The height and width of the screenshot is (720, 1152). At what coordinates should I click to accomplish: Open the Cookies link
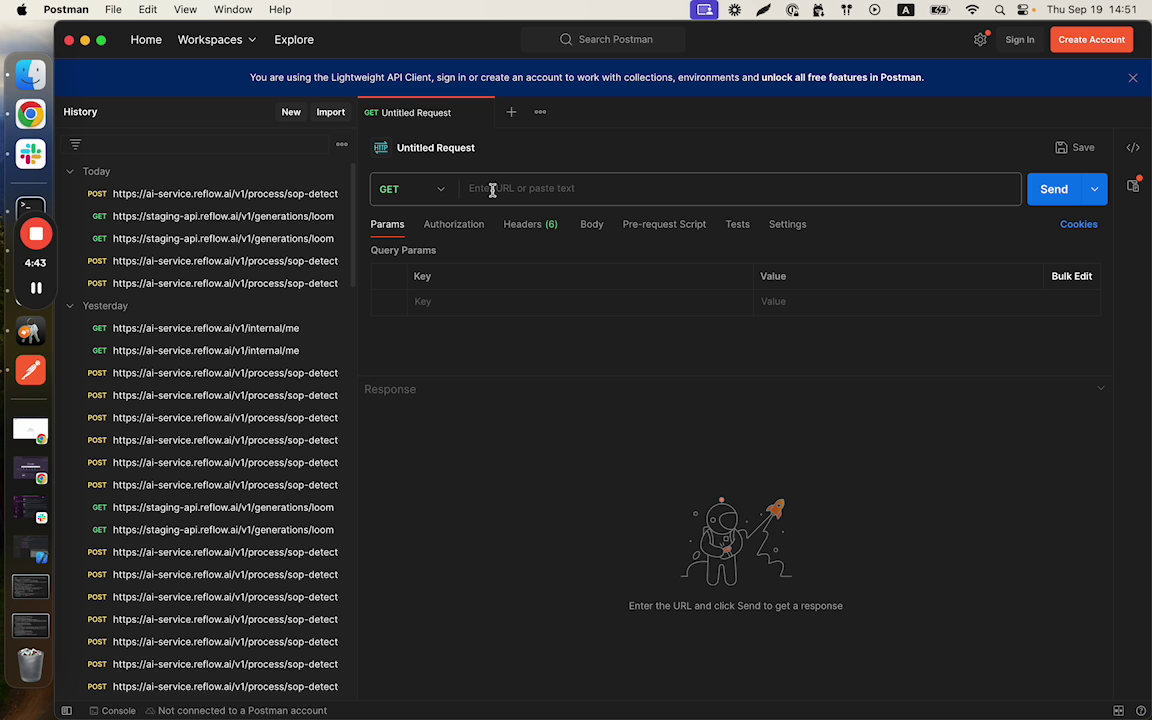[1078, 224]
